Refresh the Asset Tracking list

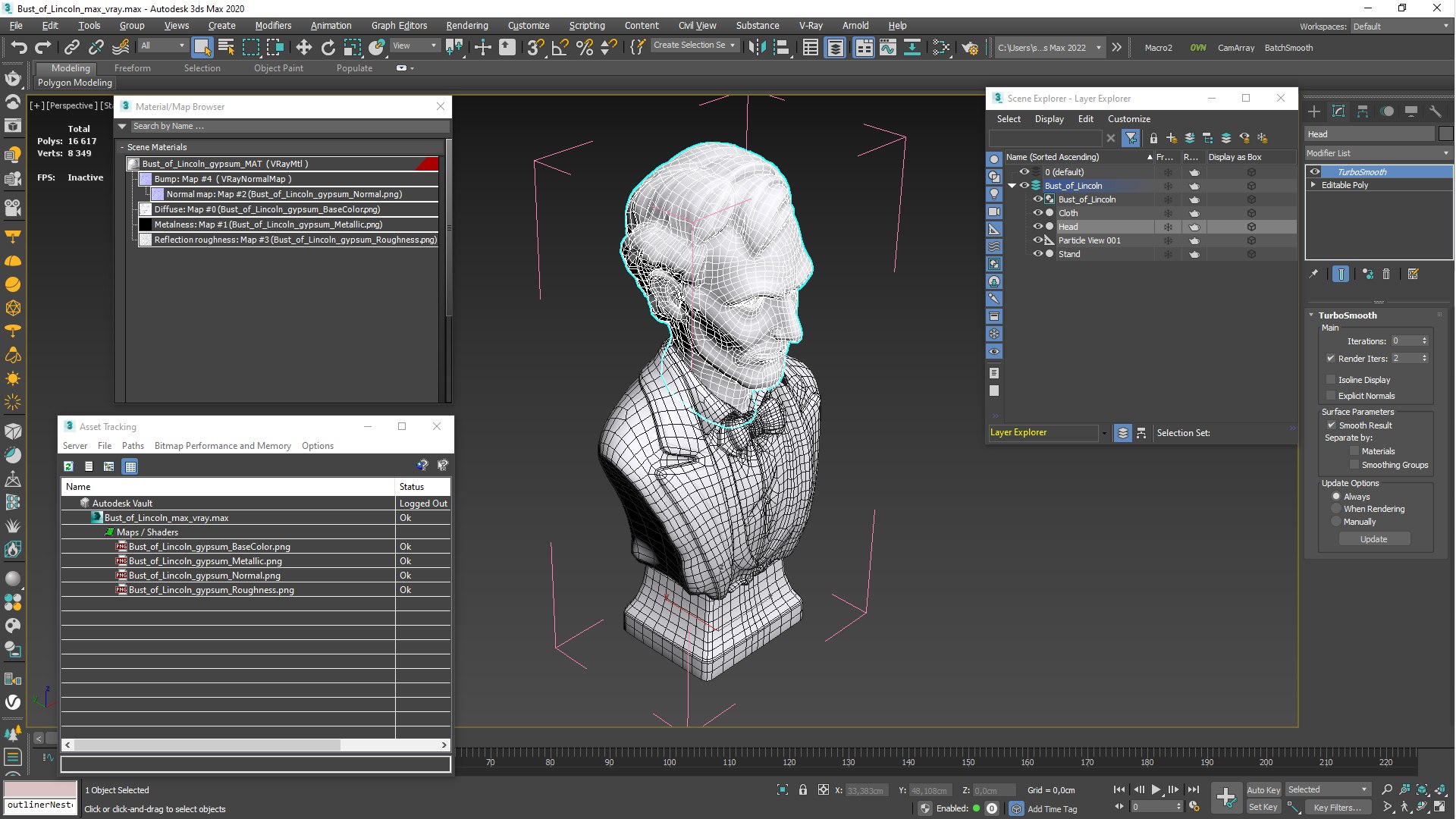pyautogui.click(x=69, y=466)
